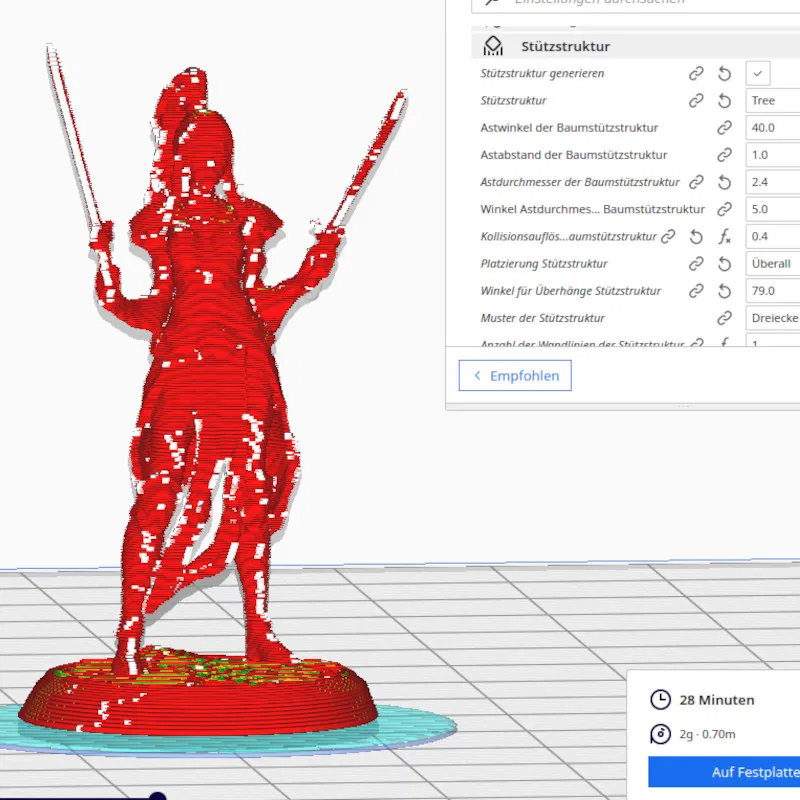
Task: Click the fx formula icon for Kollisionsauflösung
Action: (x=724, y=236)
